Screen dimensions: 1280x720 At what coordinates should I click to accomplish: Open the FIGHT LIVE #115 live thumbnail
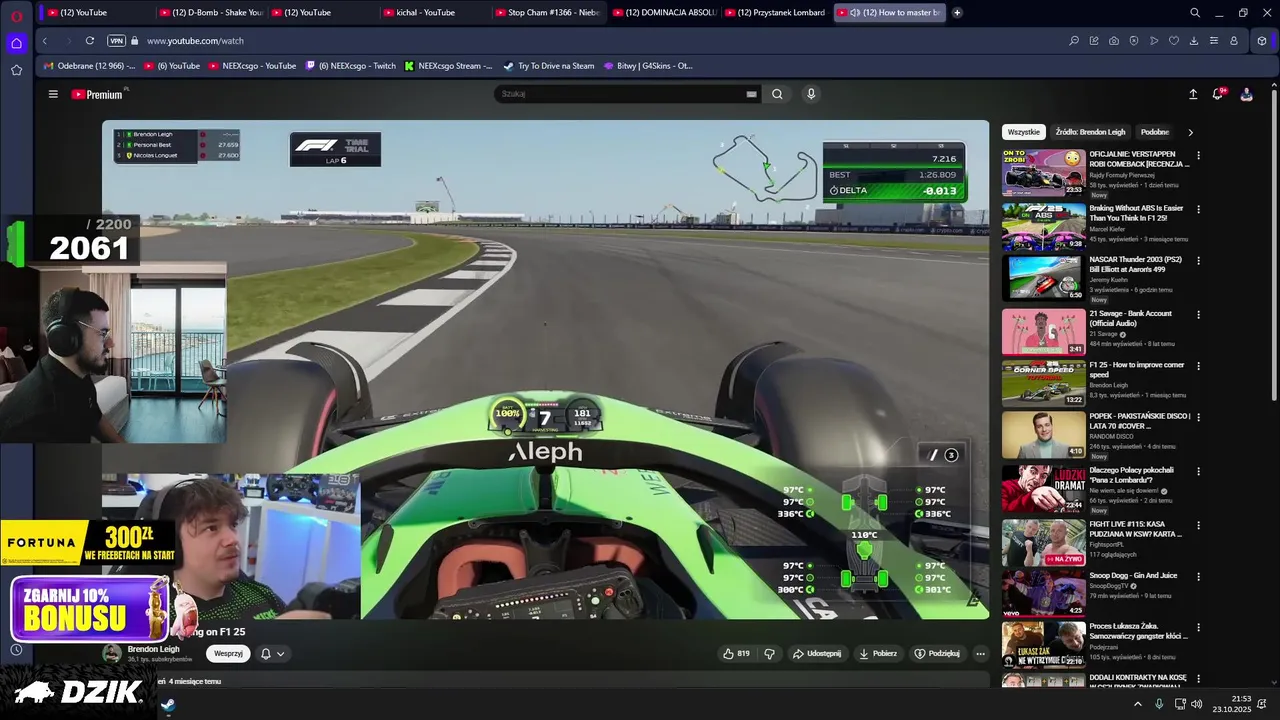point(1044,542)
